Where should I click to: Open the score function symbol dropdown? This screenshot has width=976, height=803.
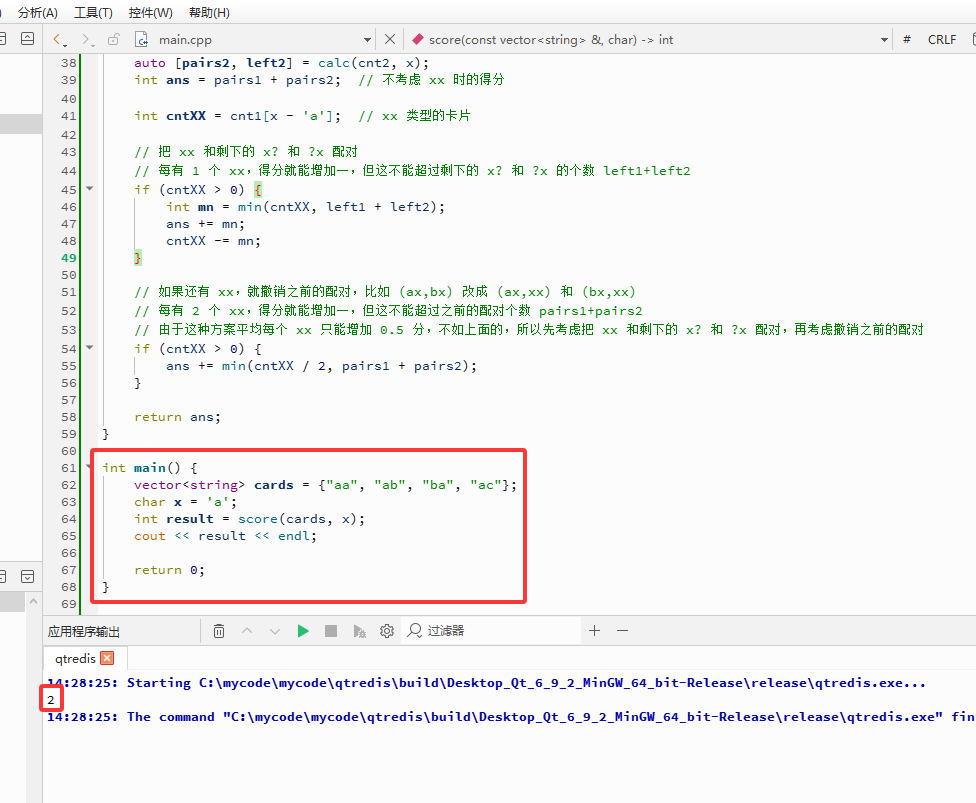click(x=884, y=40)
